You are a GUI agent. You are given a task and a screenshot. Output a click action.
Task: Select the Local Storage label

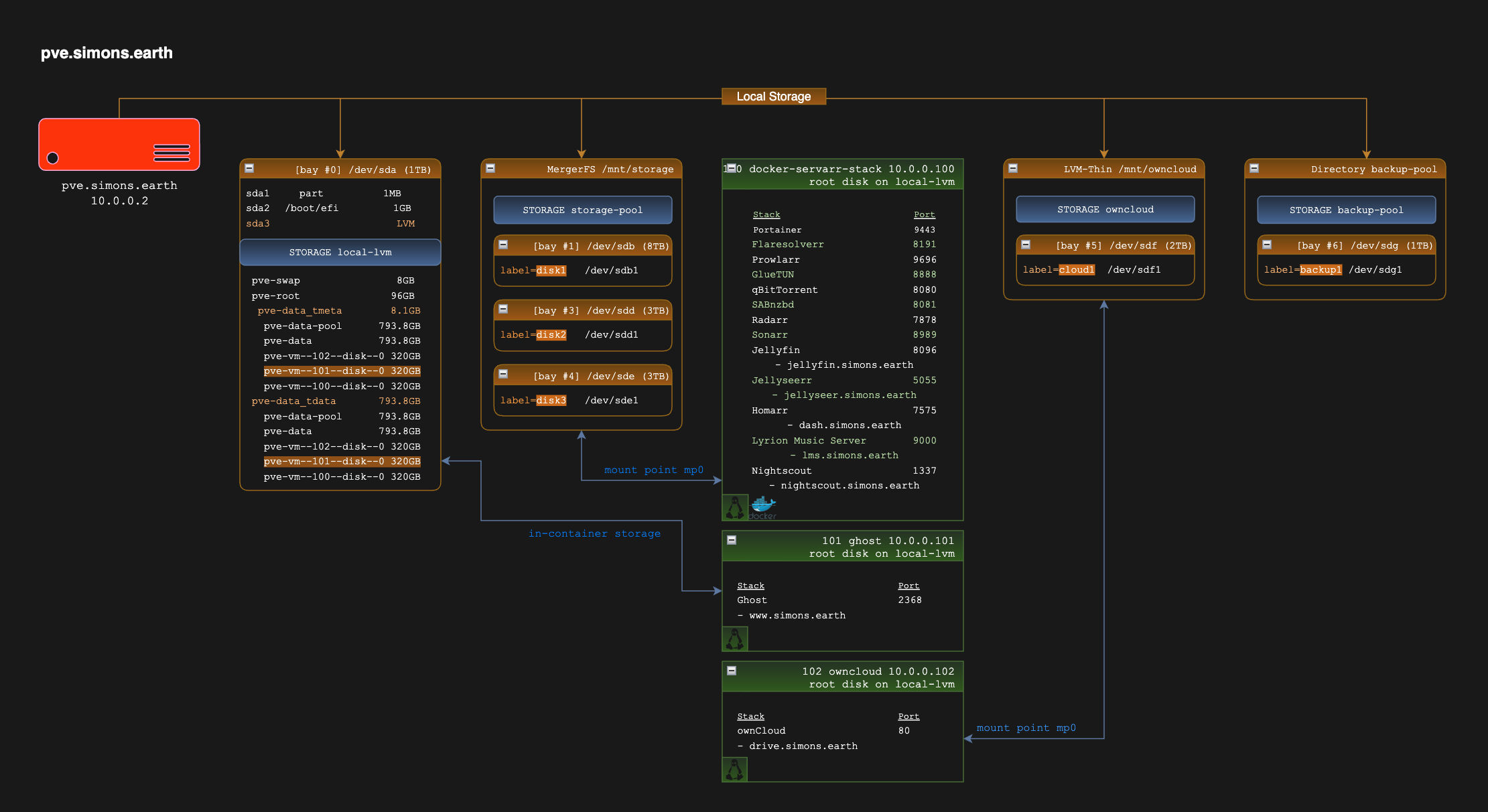click(773, 96)
